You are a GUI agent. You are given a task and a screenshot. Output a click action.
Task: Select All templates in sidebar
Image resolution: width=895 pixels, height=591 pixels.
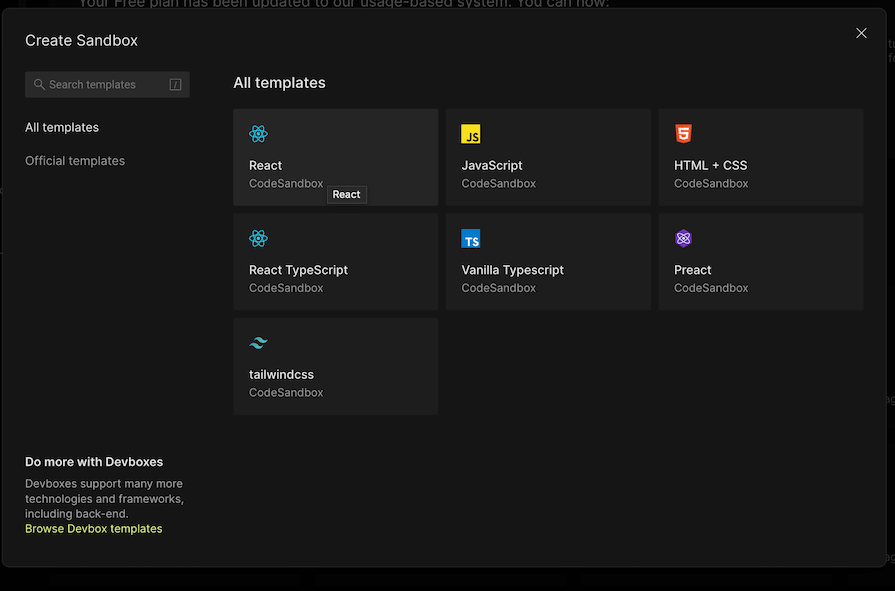[x=62, y=128]
